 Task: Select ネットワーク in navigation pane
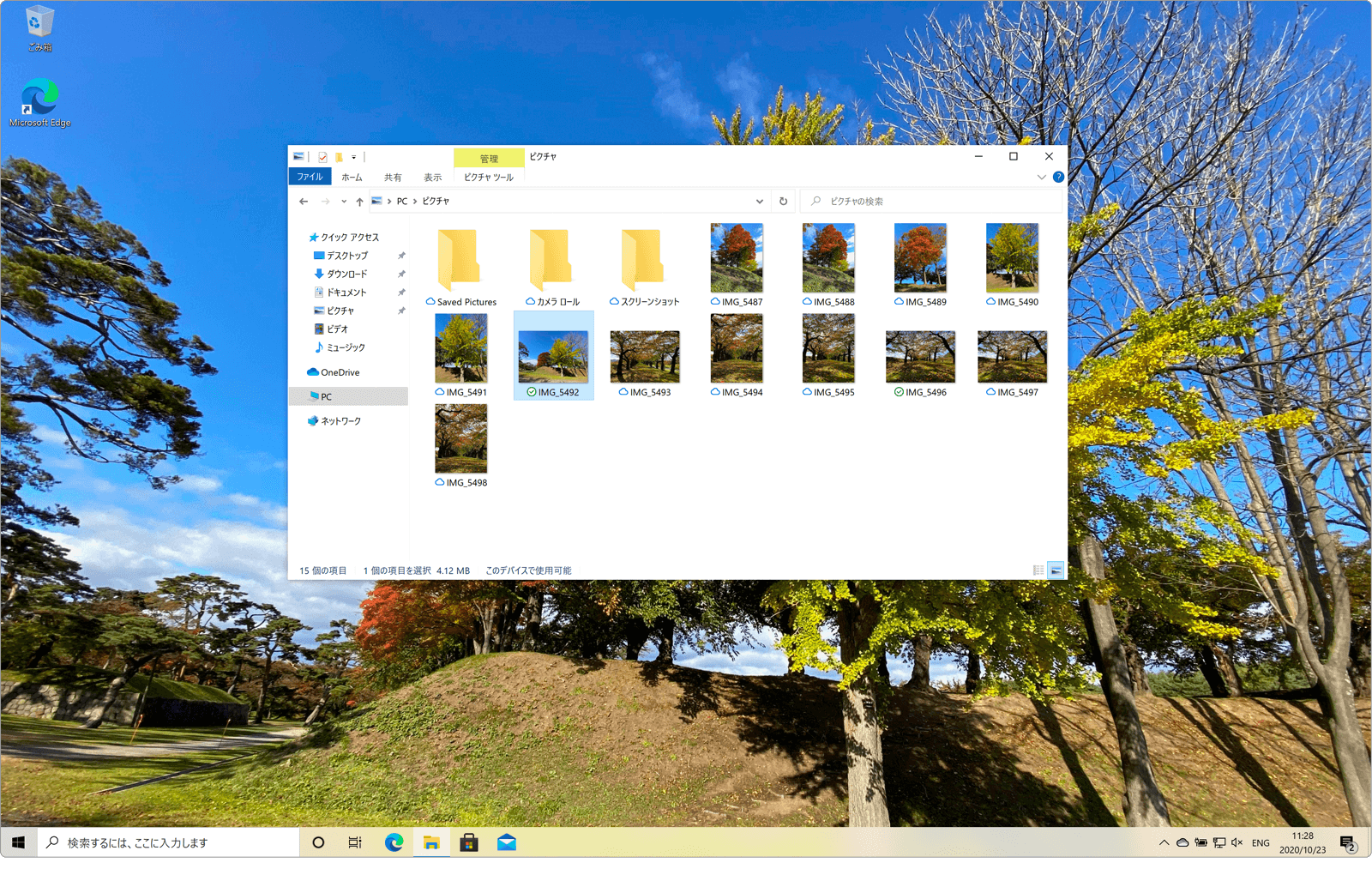340,421
